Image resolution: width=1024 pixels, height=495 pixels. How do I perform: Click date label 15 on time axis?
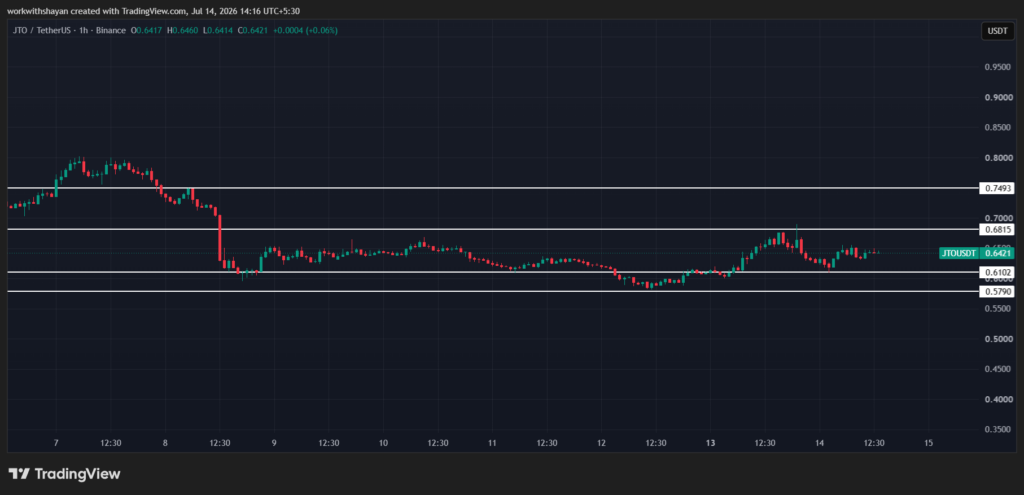[x=929, y=443]
